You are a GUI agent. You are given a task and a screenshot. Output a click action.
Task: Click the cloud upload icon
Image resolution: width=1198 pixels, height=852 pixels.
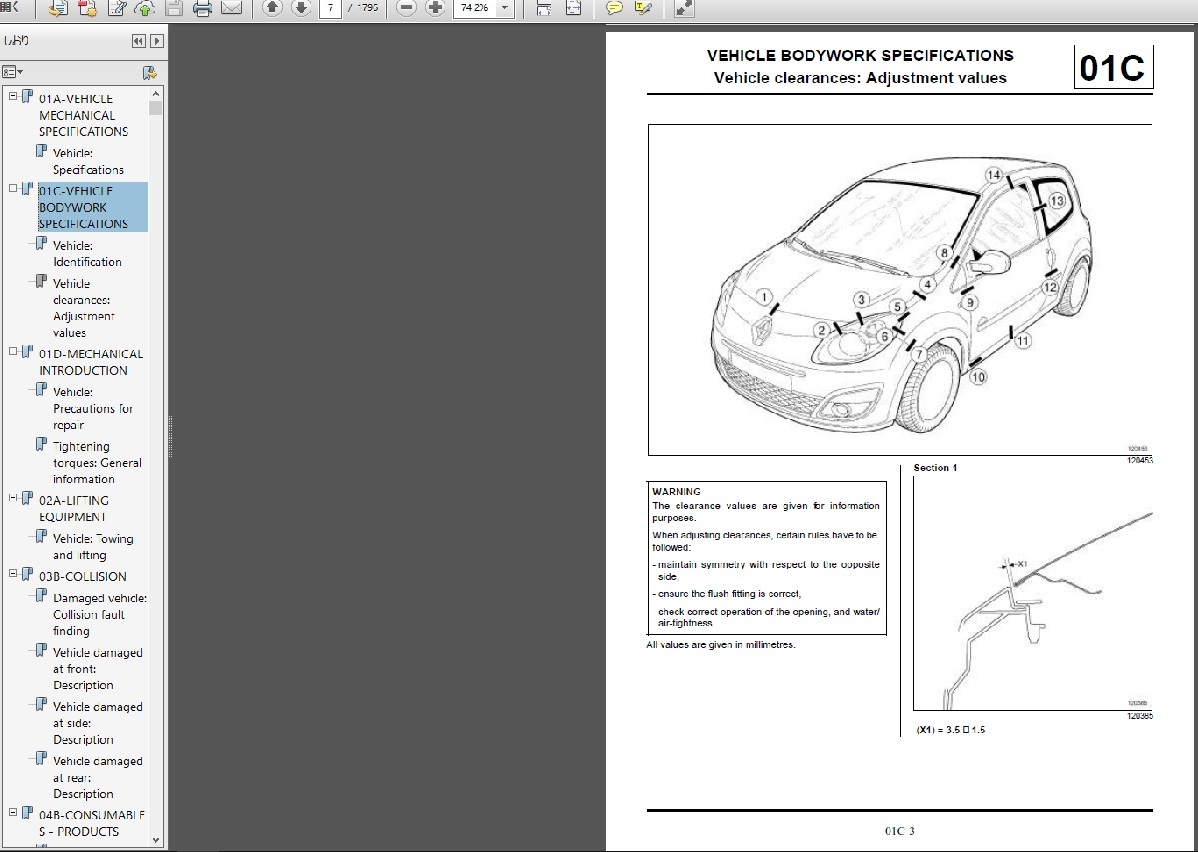tap(144, 8)
